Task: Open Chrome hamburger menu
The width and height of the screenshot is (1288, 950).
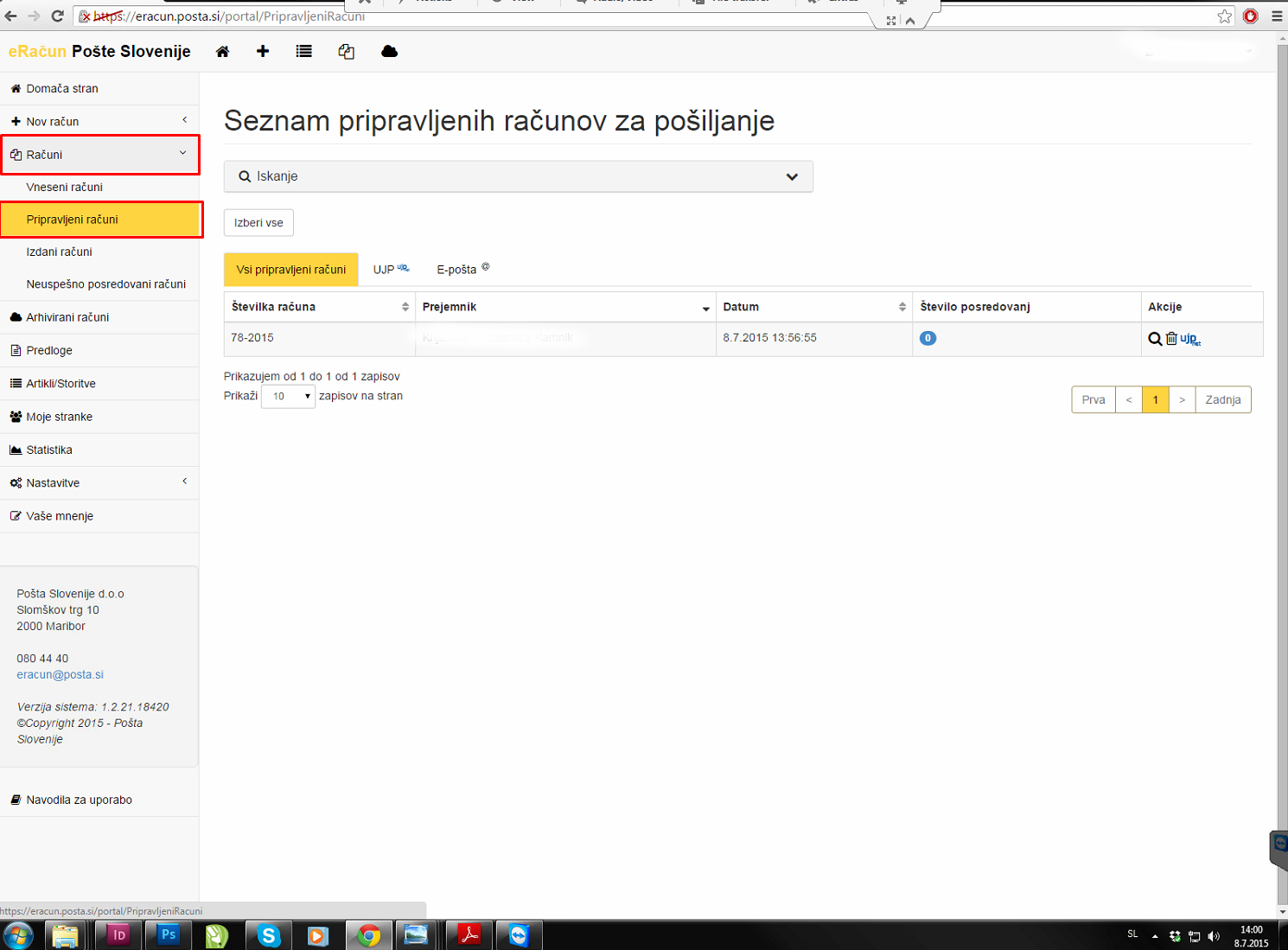Action: coord(1276,16)
